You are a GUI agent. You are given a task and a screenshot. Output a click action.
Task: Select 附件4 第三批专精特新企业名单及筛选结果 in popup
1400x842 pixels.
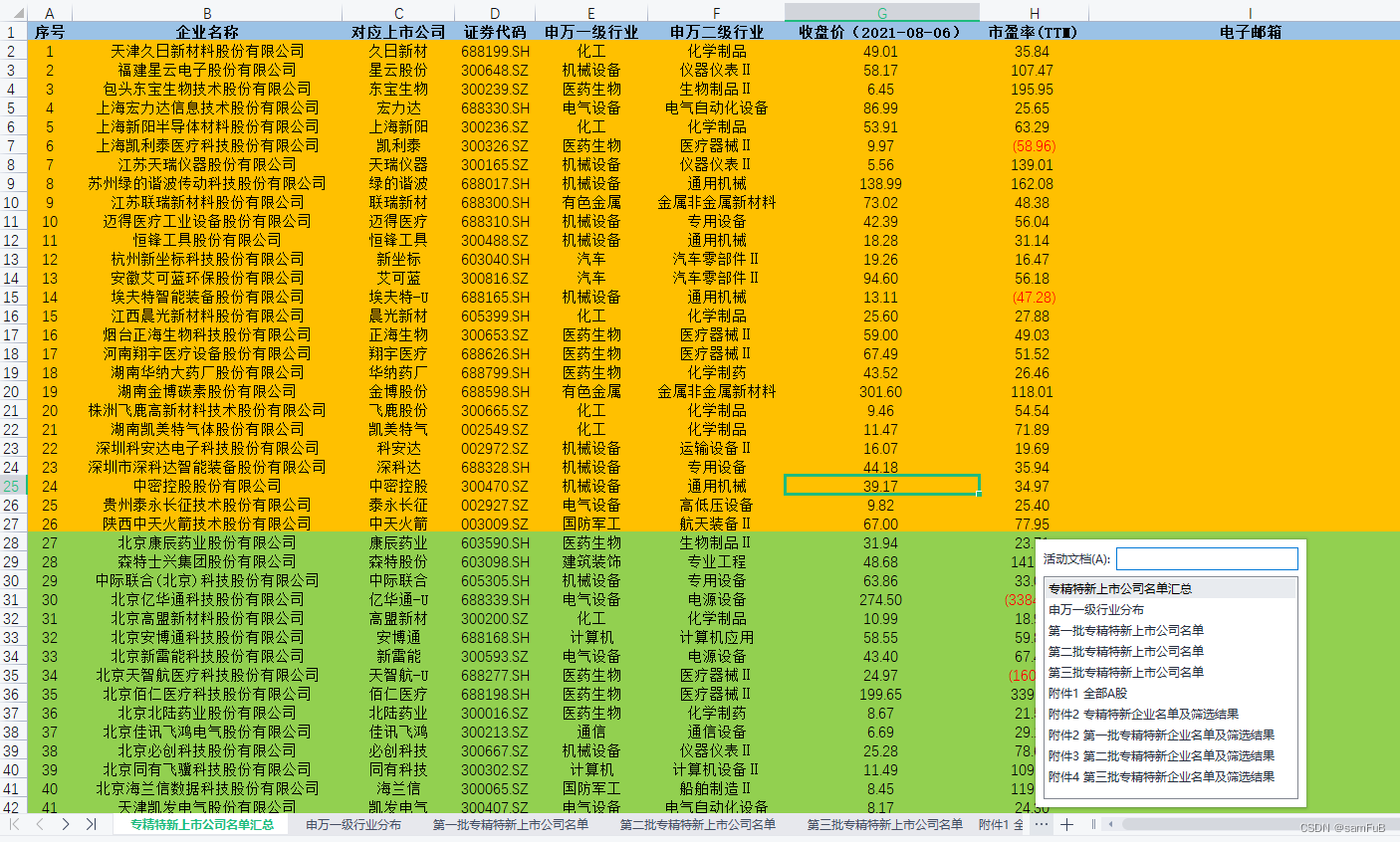pyautogui.click(x=1170, y=776)
